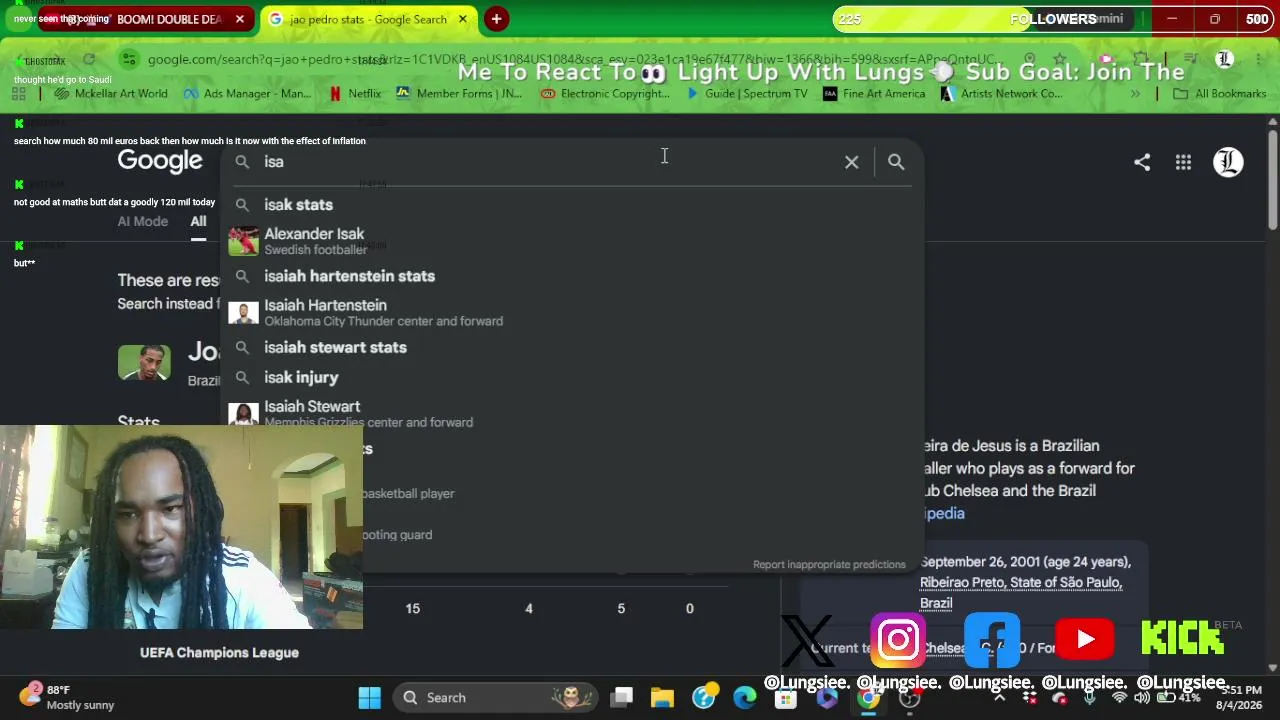Image resolution: width=1280 pixels, height=720 pixels.
Task: Go to the Google logo homepage
Action: 160,161
